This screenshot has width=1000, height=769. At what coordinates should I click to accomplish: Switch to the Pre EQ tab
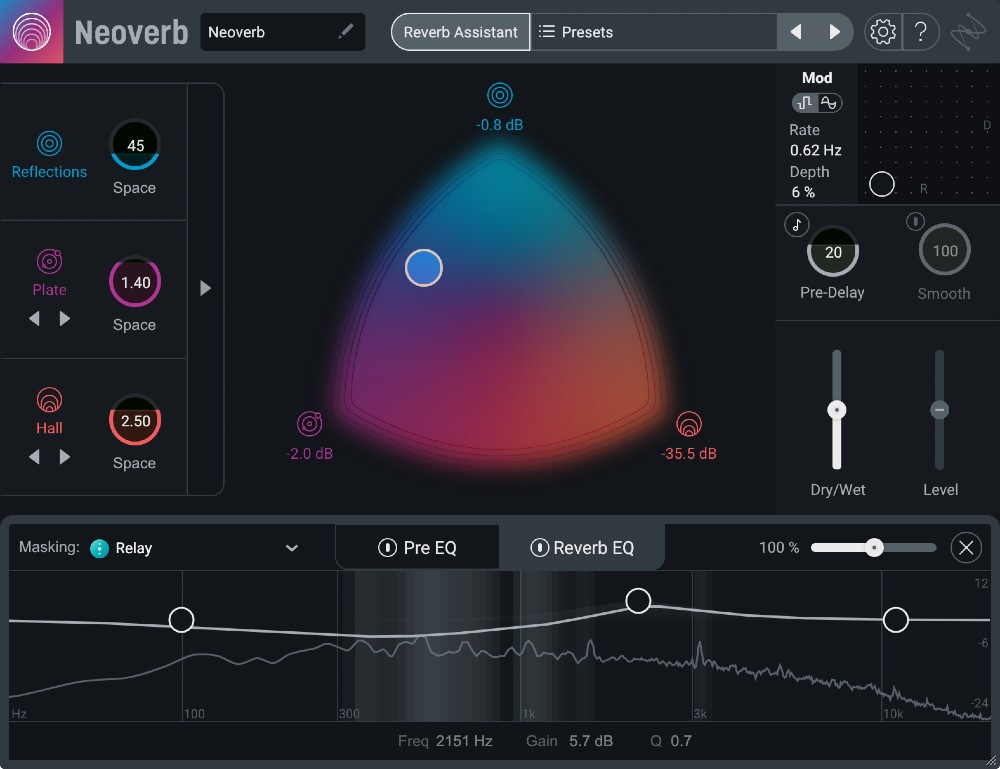[417, 547]
